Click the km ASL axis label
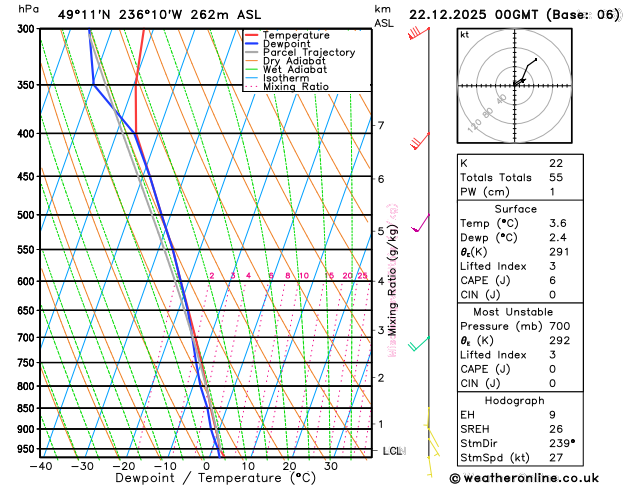629x486 pixels. (384, 16)
